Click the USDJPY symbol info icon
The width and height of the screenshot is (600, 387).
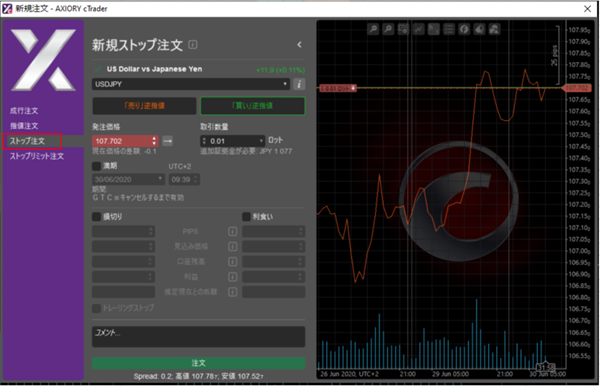pyautogui.click(x=299, y=84)
